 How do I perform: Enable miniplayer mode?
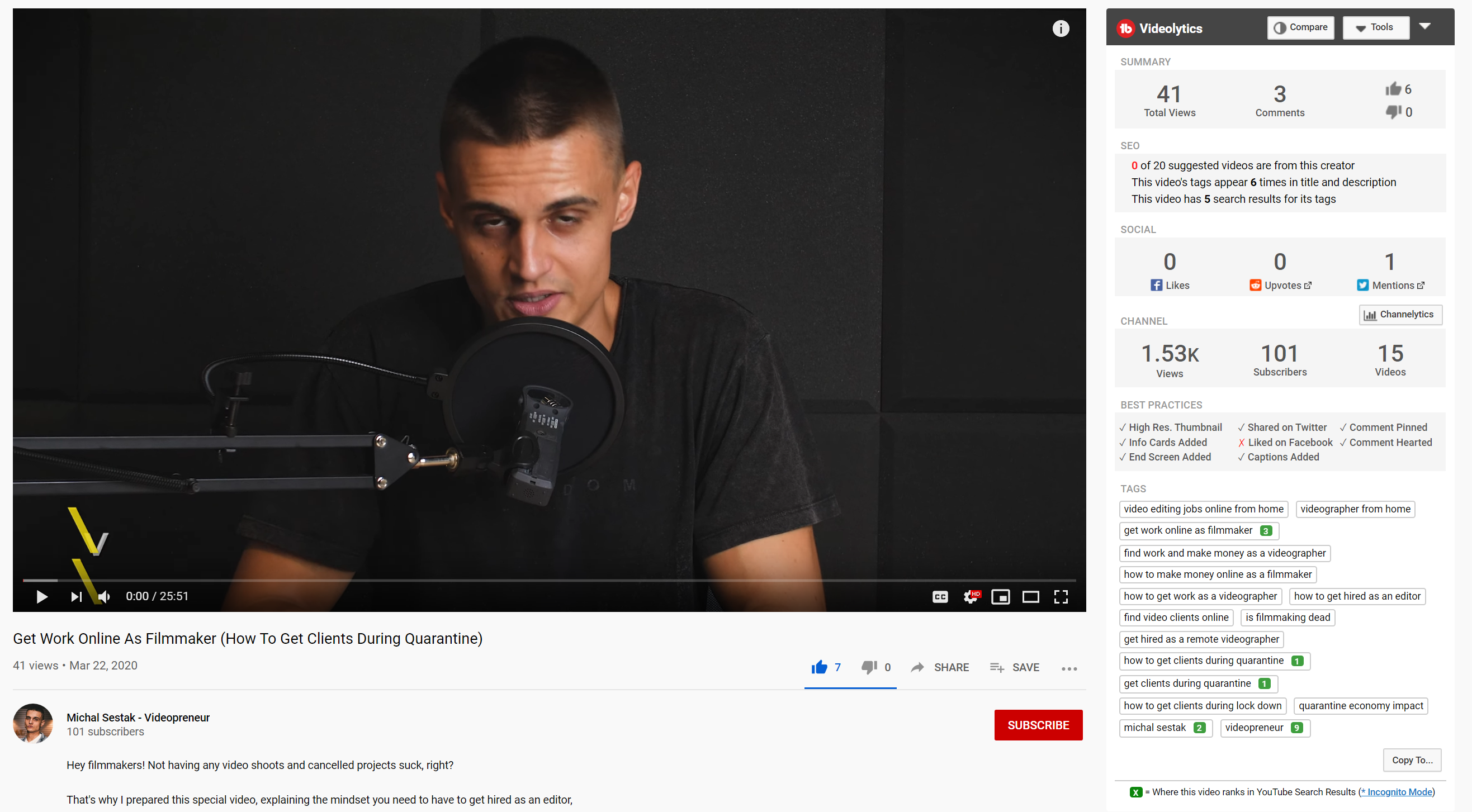click(x=1001, y=597)
